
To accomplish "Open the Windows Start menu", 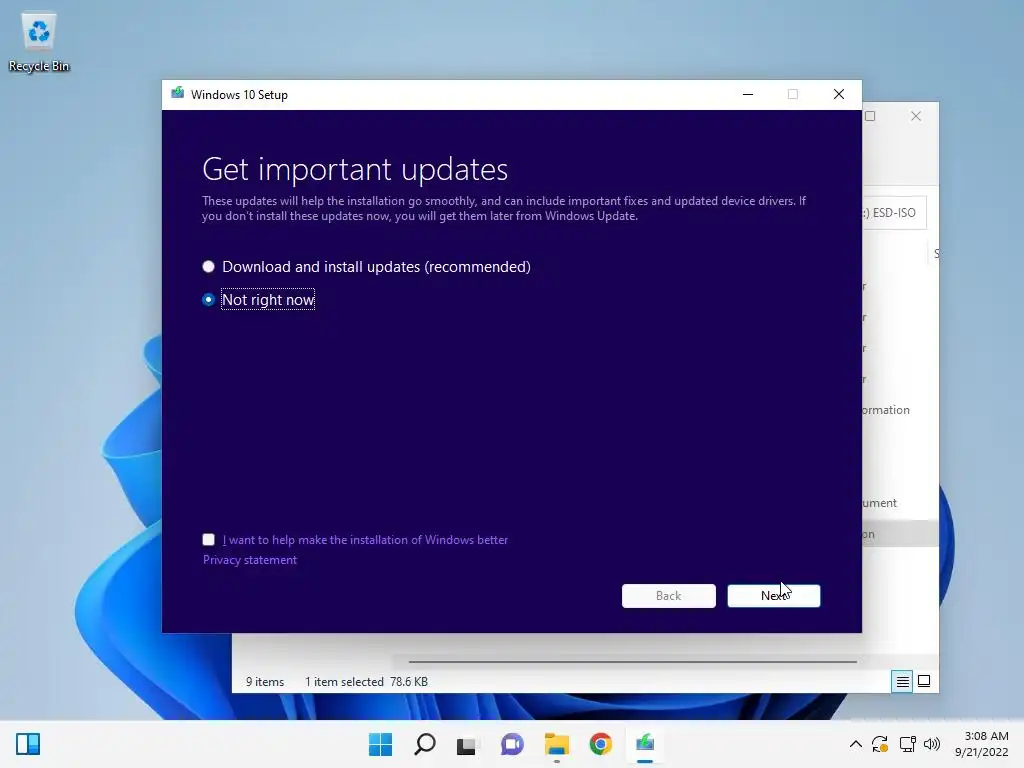I will point(380,744).
